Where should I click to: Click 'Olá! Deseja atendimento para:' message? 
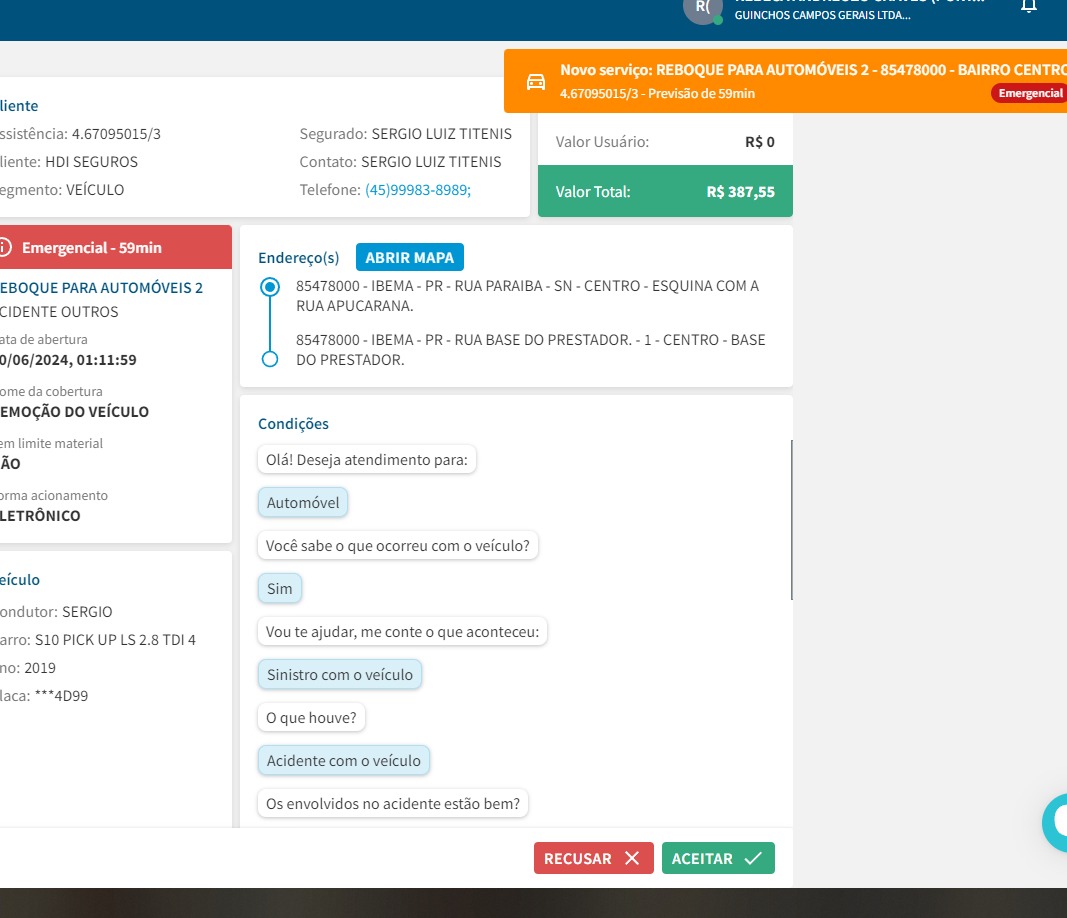tap(367, 460)
